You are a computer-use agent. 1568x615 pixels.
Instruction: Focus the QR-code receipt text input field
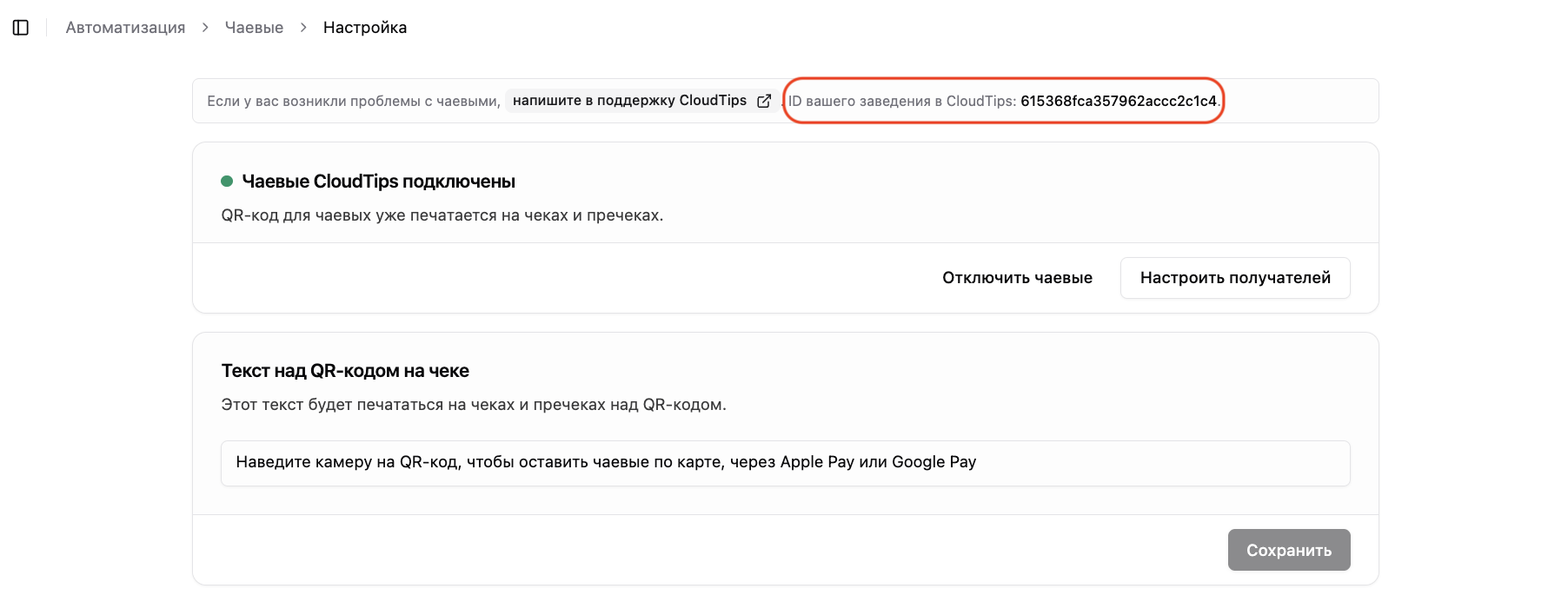tap(786, 463)
